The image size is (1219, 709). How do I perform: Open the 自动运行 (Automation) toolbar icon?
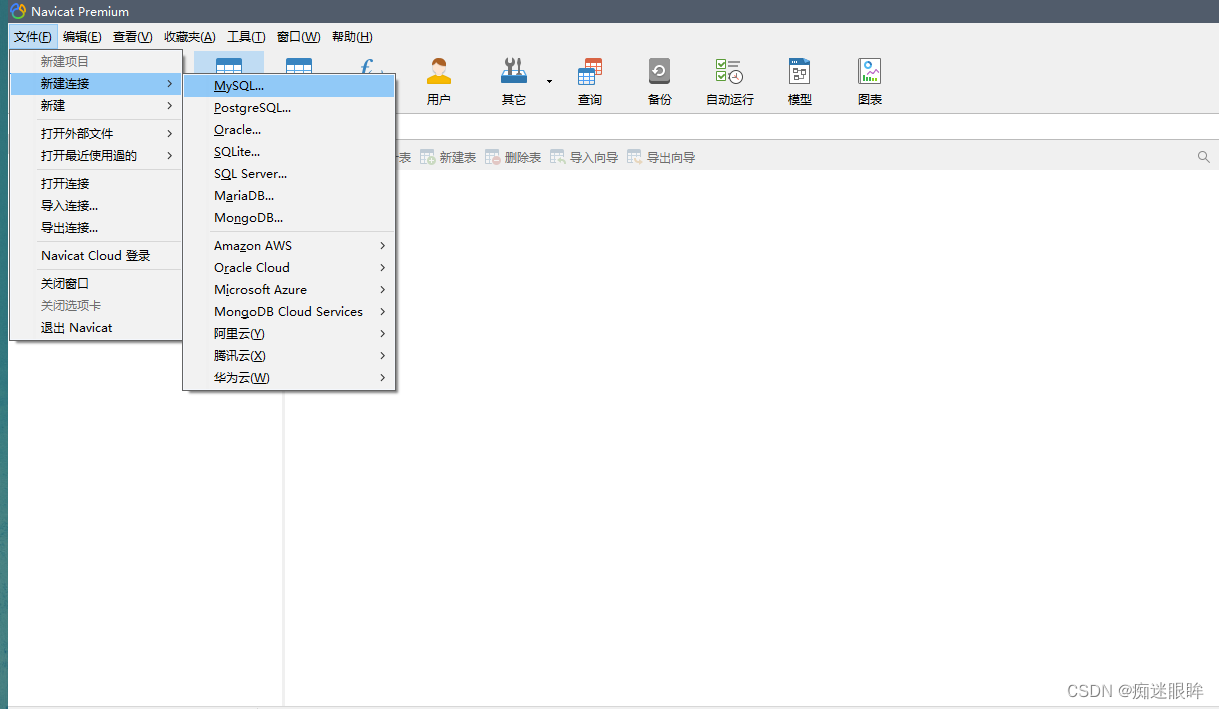point(729,81)
